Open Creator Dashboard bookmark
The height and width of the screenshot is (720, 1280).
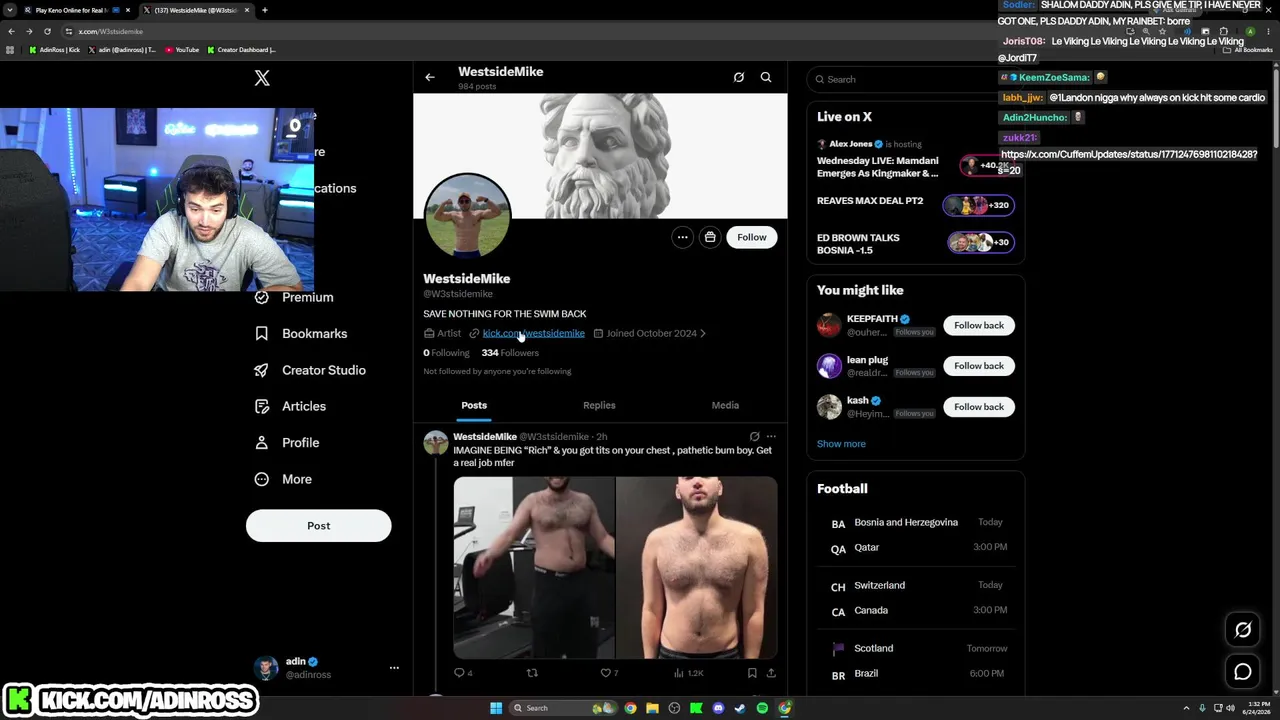pyautogui.click(x=241, y=50)
